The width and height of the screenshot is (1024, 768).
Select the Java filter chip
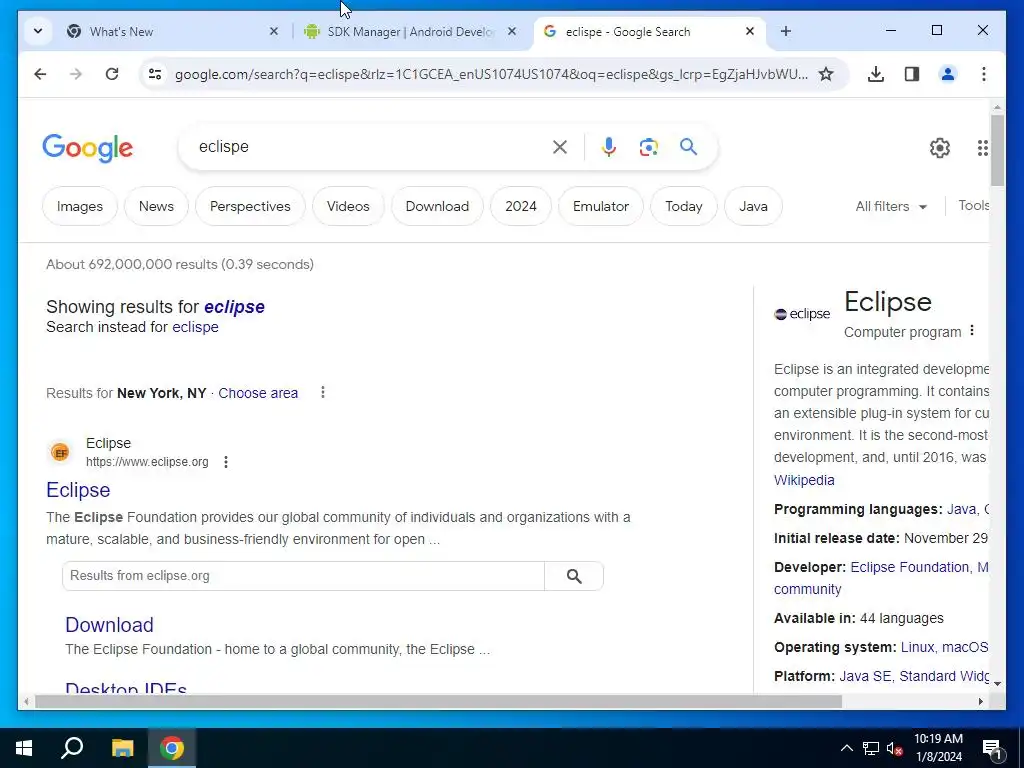tap(753, 206)
